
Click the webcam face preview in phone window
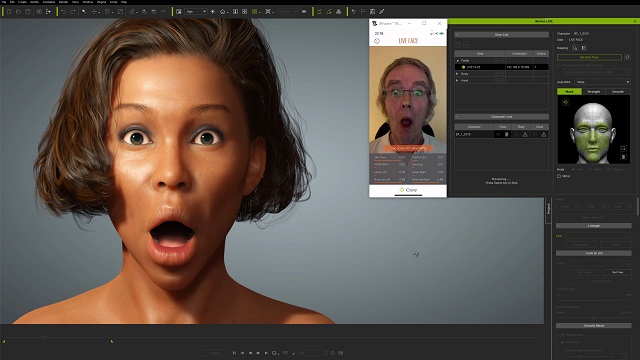click(408, 100)
